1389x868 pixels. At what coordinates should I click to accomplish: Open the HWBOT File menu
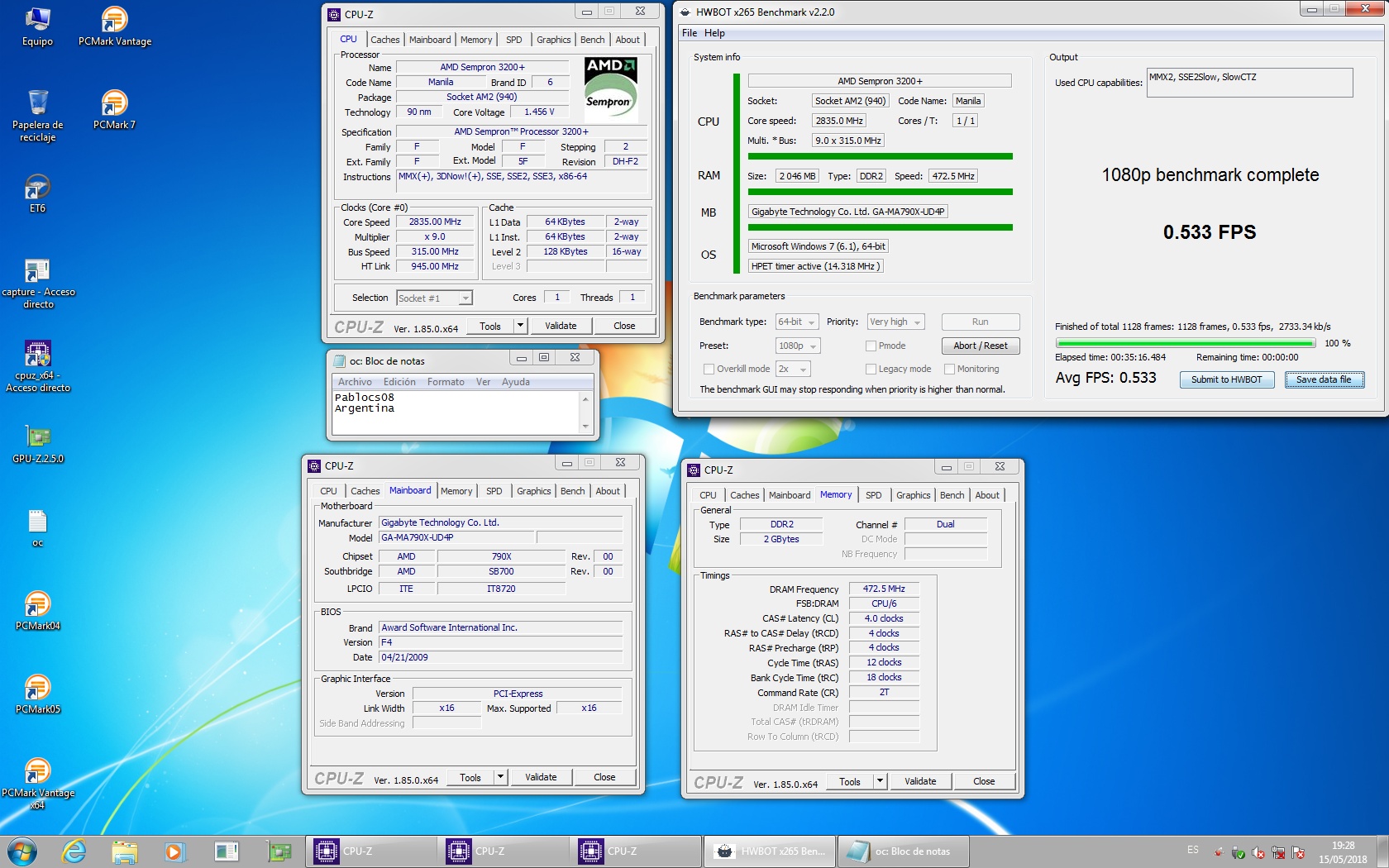(x=690, y=33)
